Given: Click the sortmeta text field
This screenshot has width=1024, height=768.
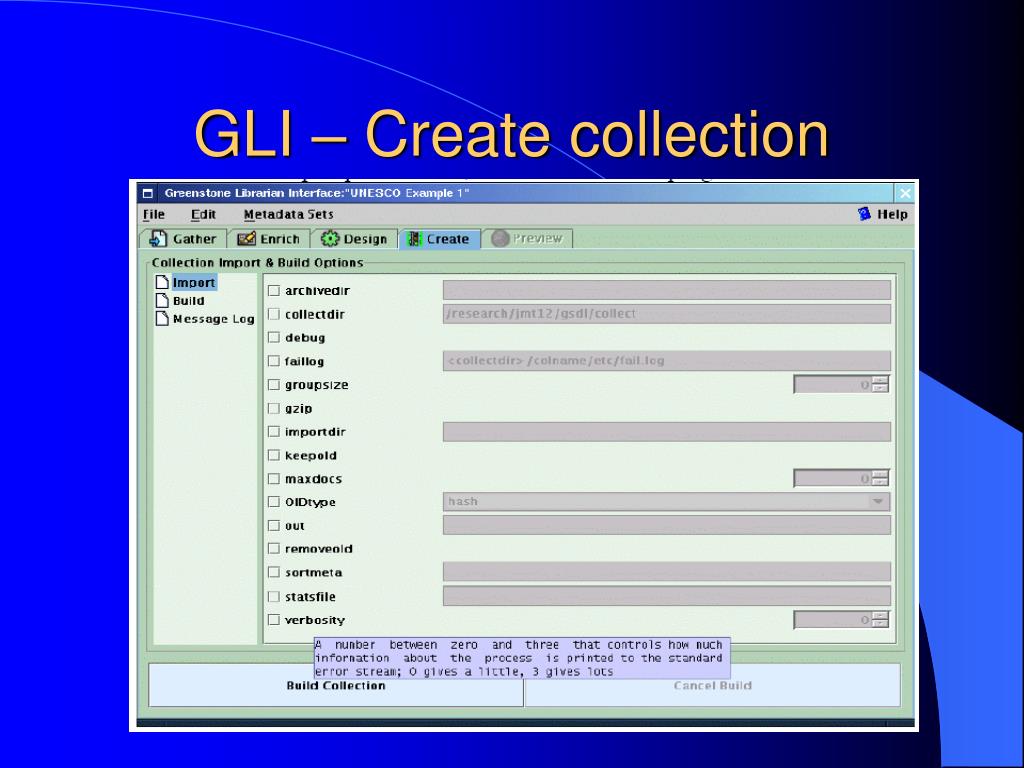Looking at the screenshot, I should 667,572.
